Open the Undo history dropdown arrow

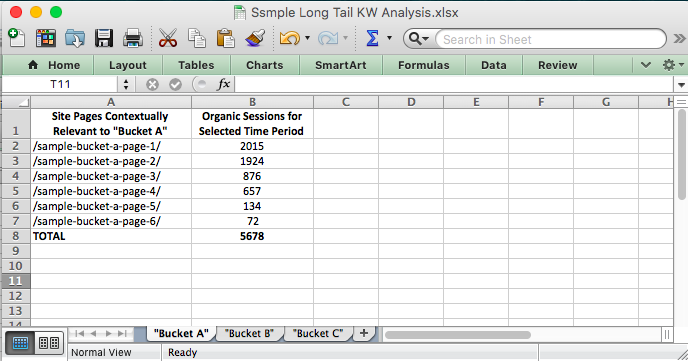(x=307, y=39)
